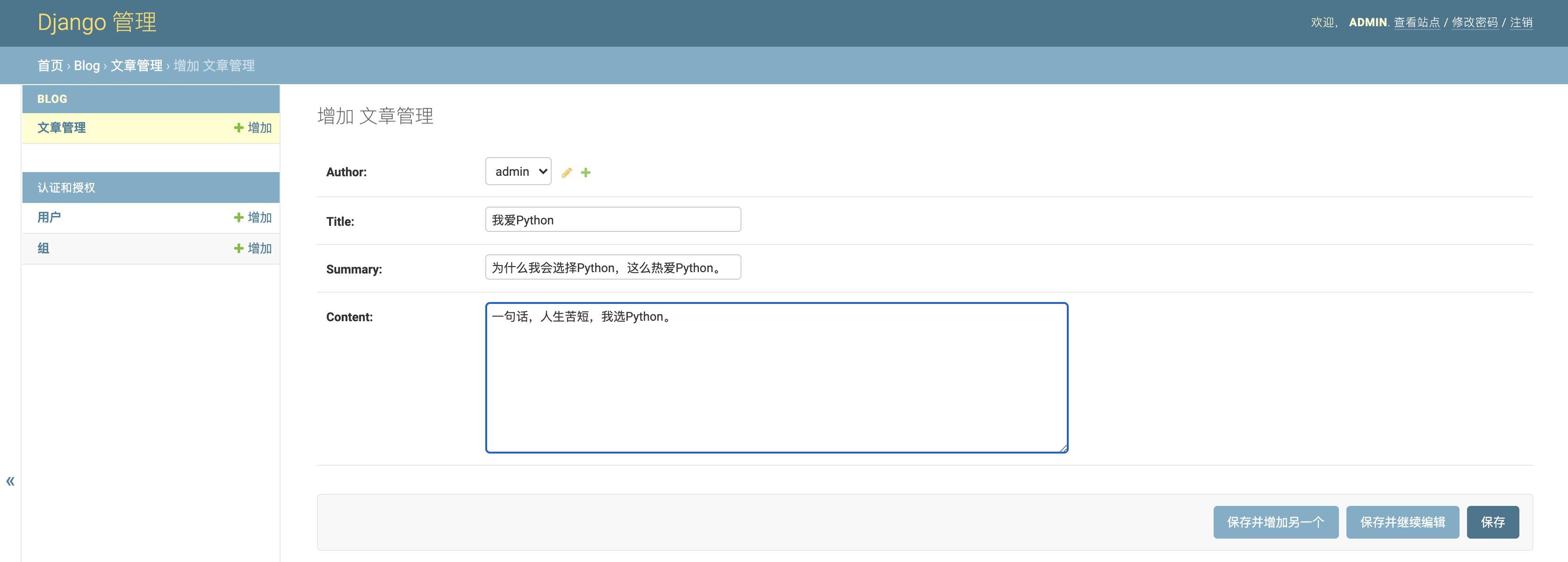Focus the Summary input field
The width and height of the screenshot is (1568, 562).
coord(613,267)
